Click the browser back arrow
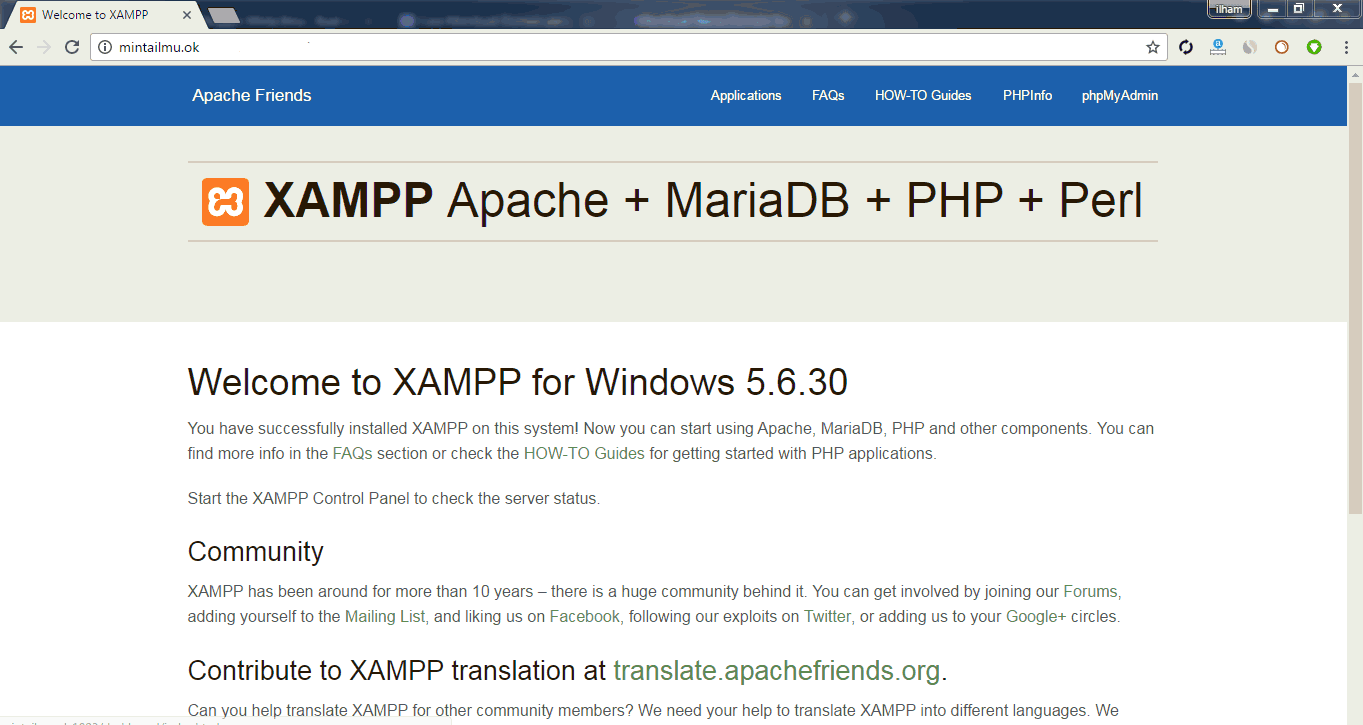 tap(16, 47)
